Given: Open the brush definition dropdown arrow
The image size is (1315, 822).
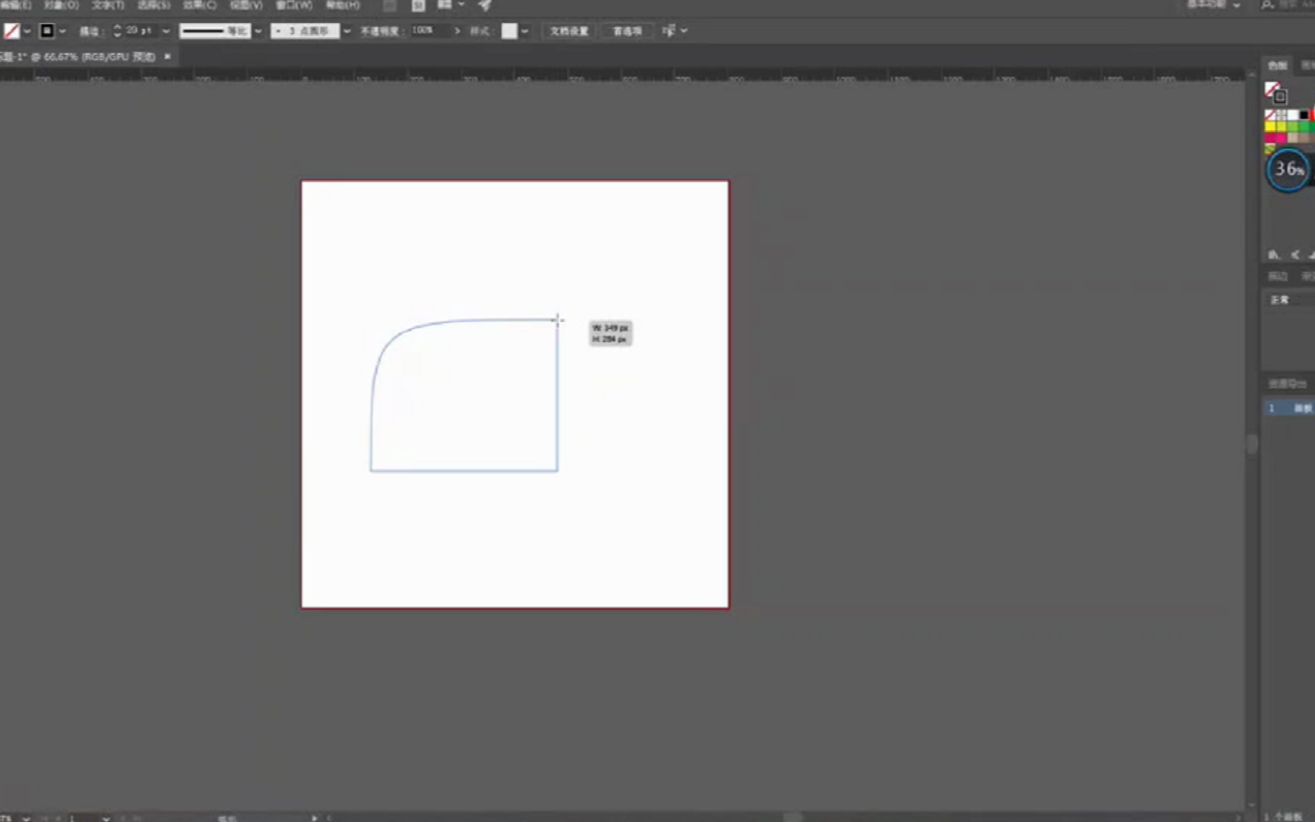Looking at the screenshot, I should coord(347,31).
